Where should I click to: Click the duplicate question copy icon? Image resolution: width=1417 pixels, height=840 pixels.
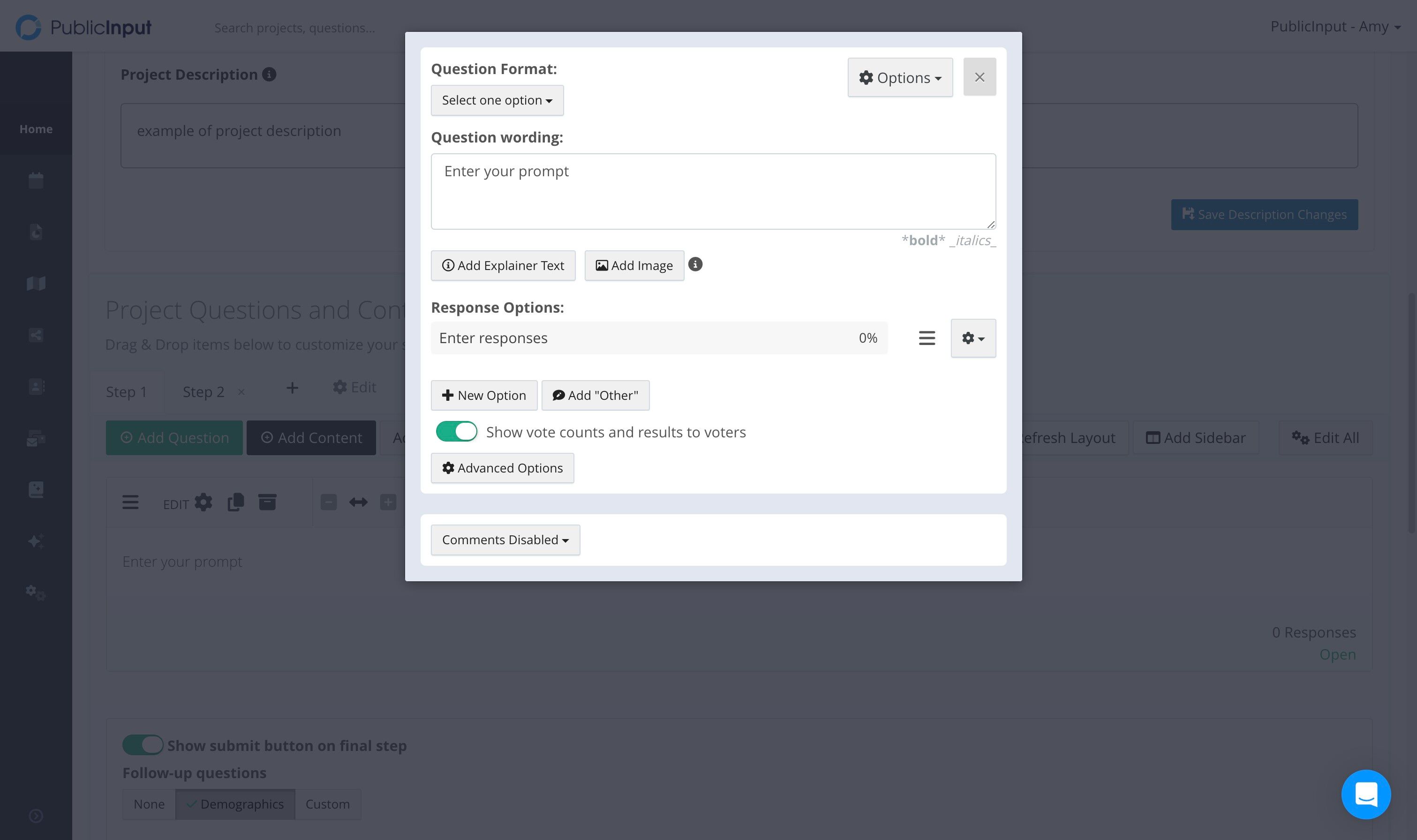(235, 502)
